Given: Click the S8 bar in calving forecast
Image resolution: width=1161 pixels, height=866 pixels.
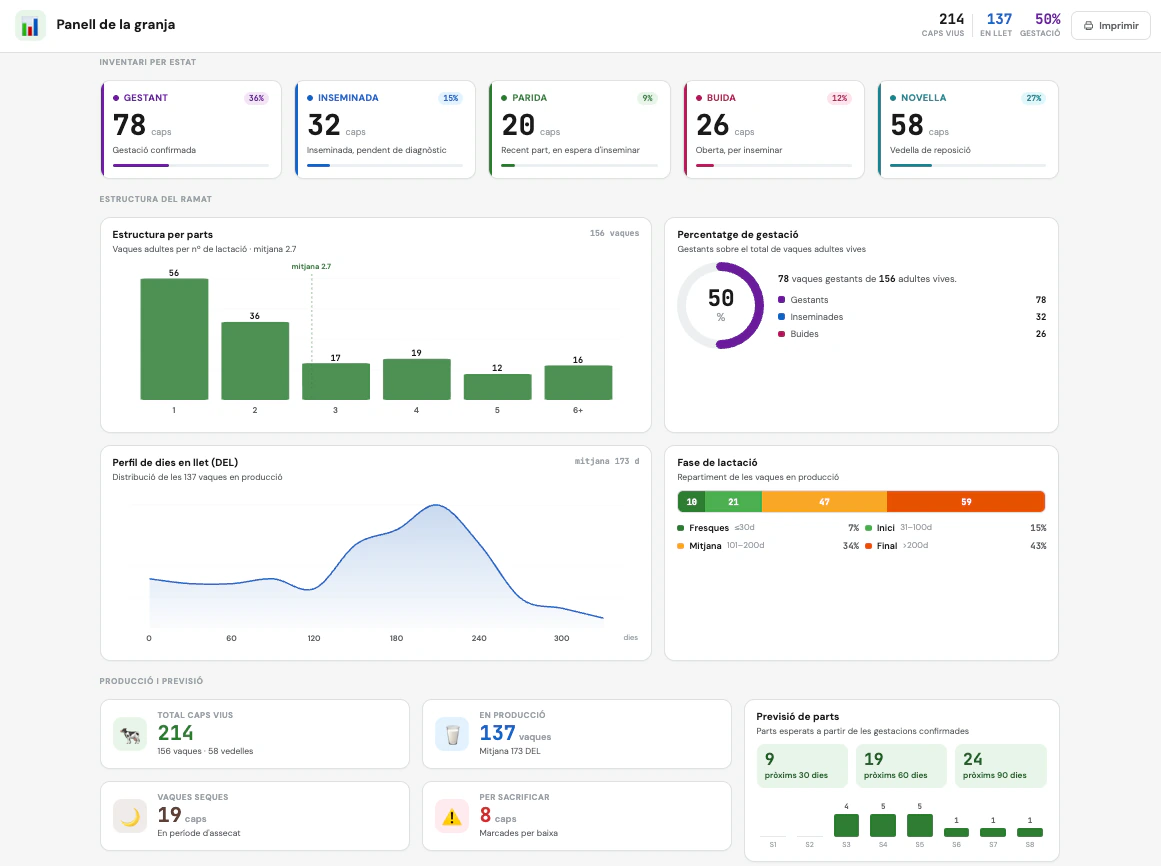Looking at the screenshot, I should 1030,833.
